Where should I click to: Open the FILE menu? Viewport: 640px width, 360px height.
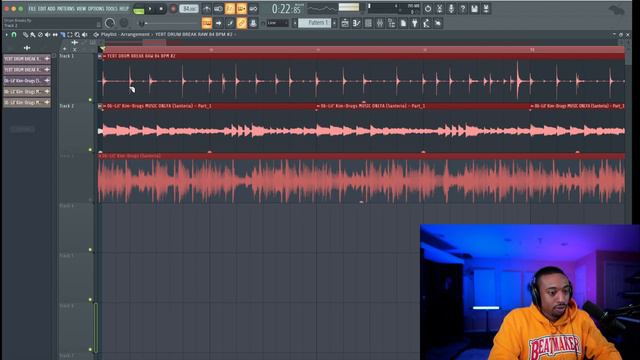tap(32, 9)
